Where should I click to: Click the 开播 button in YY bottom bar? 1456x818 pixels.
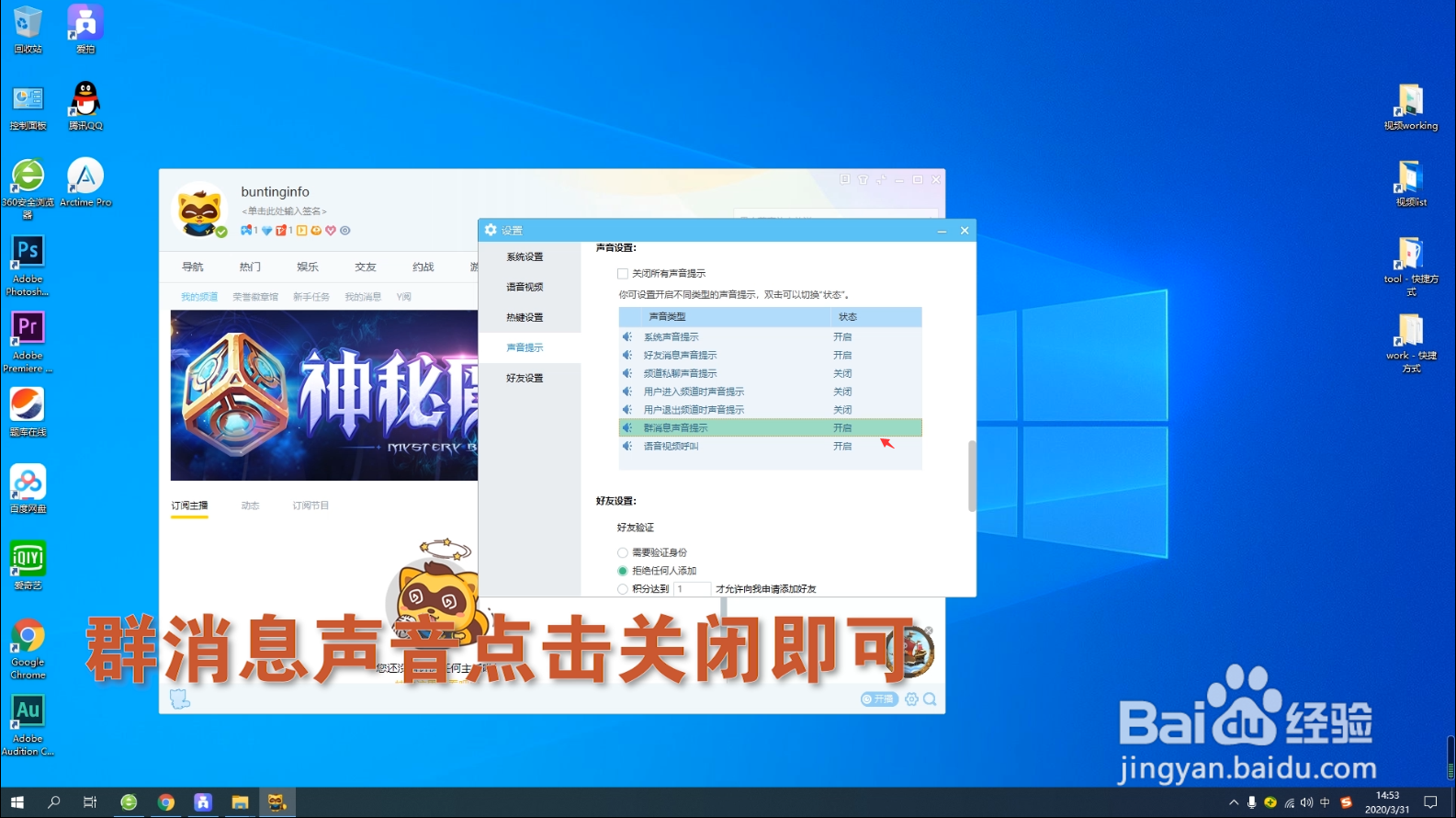pyautogui.click(x=879, y=699)
